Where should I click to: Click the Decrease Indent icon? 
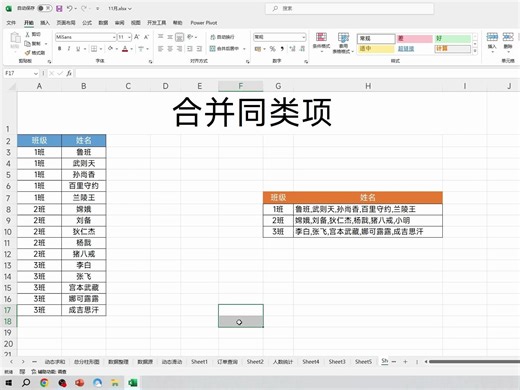(x=190, y=49)
